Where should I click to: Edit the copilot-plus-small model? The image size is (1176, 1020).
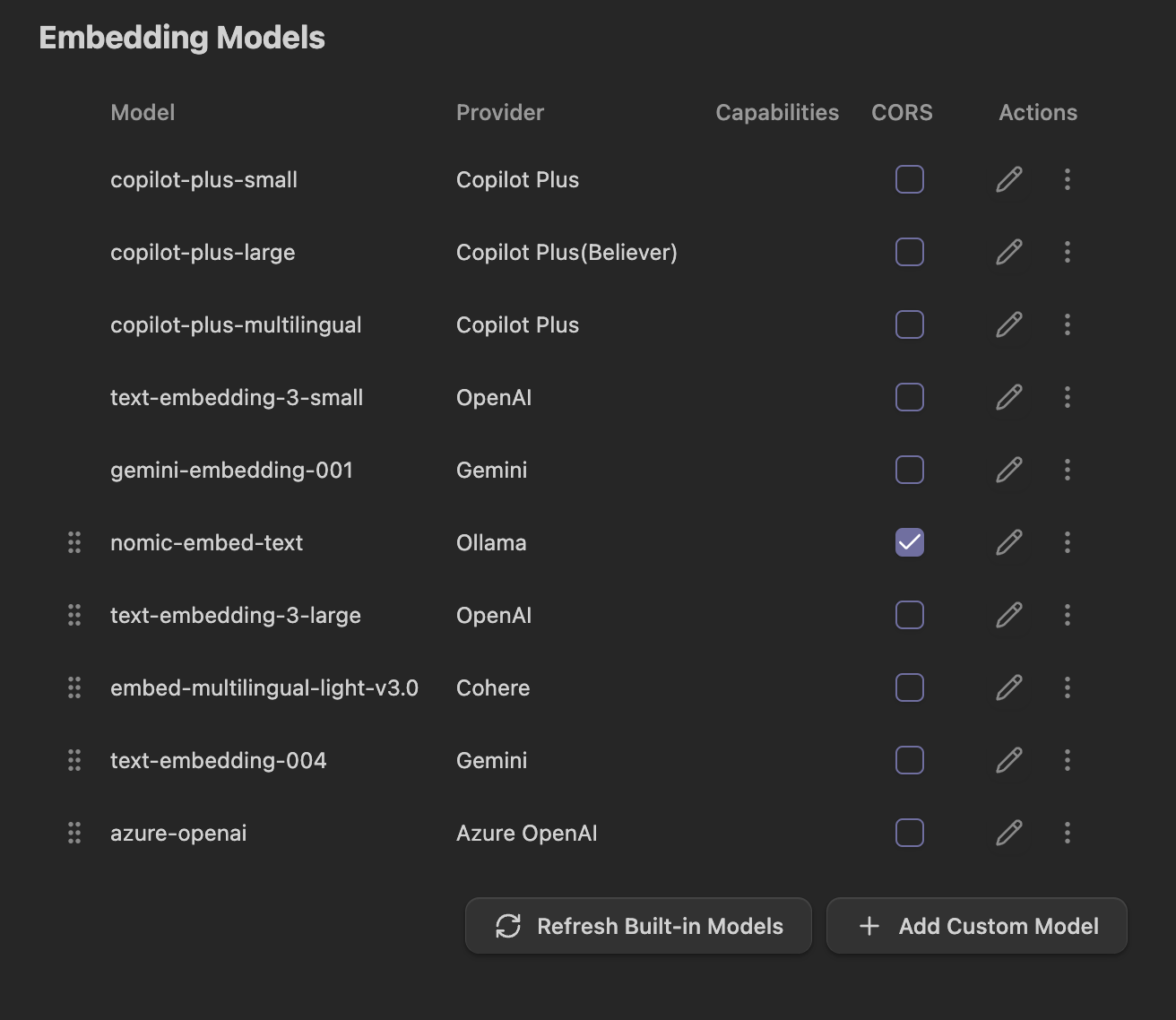point(1008,179)
